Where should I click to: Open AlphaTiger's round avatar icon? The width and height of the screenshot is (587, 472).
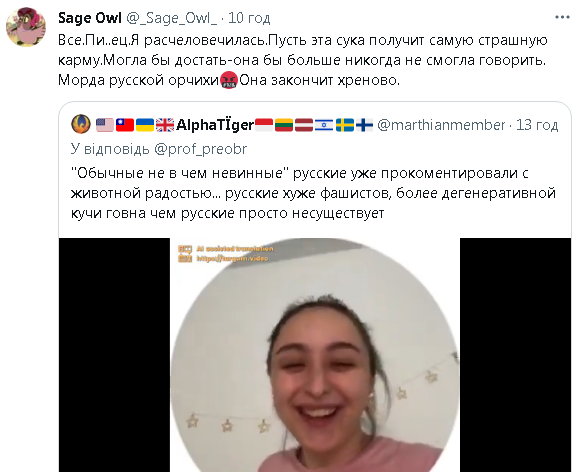(x=81, y=124)
